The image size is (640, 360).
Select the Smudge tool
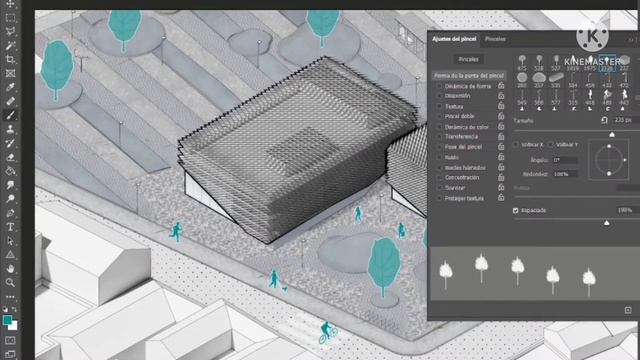[10, 185]
